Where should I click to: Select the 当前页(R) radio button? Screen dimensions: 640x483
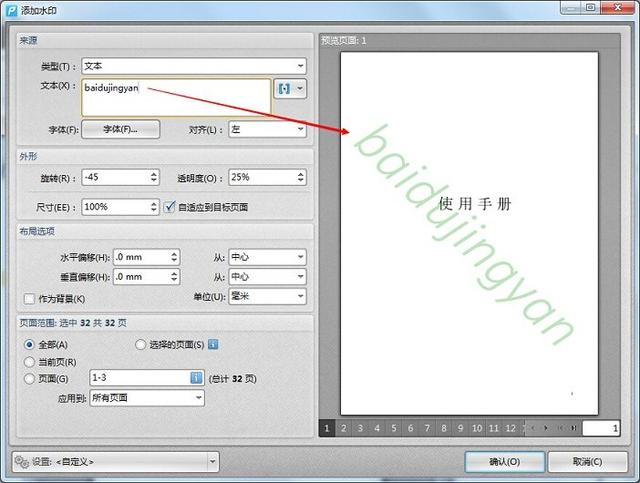(29, 362)
